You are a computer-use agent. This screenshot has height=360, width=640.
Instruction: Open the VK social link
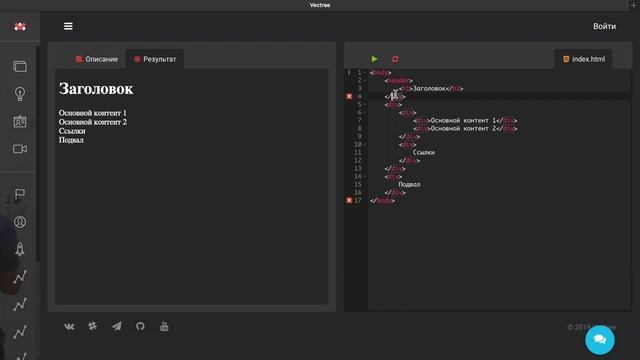[x=69, y=327]
